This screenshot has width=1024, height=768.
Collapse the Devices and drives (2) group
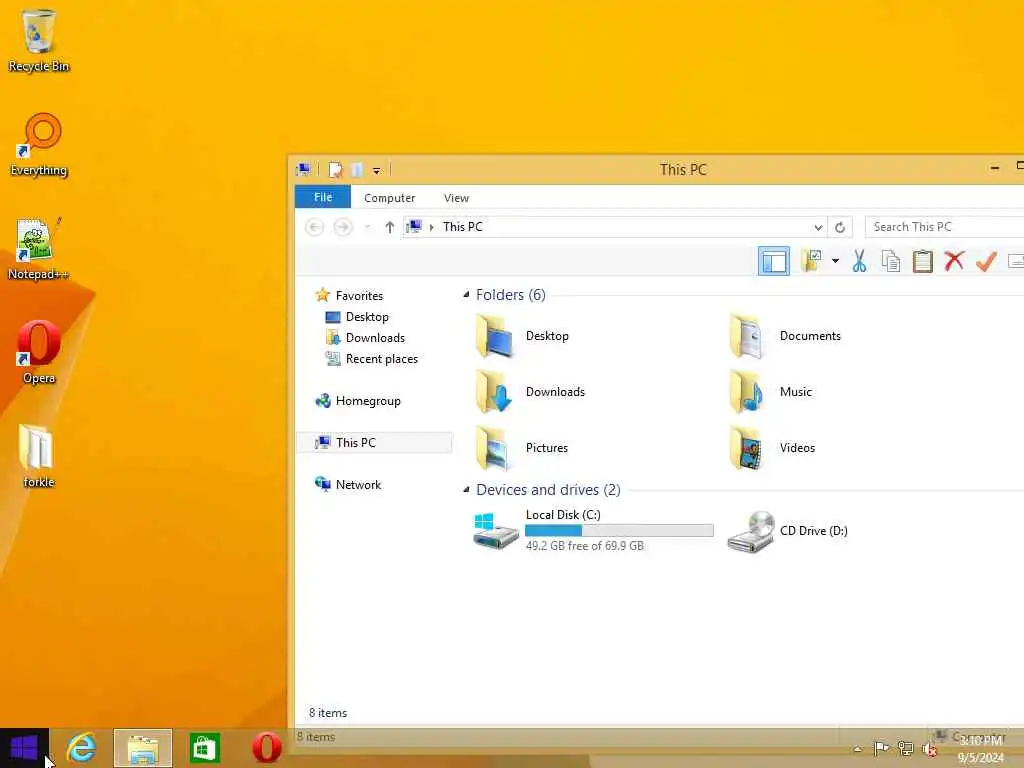[466, 490]
